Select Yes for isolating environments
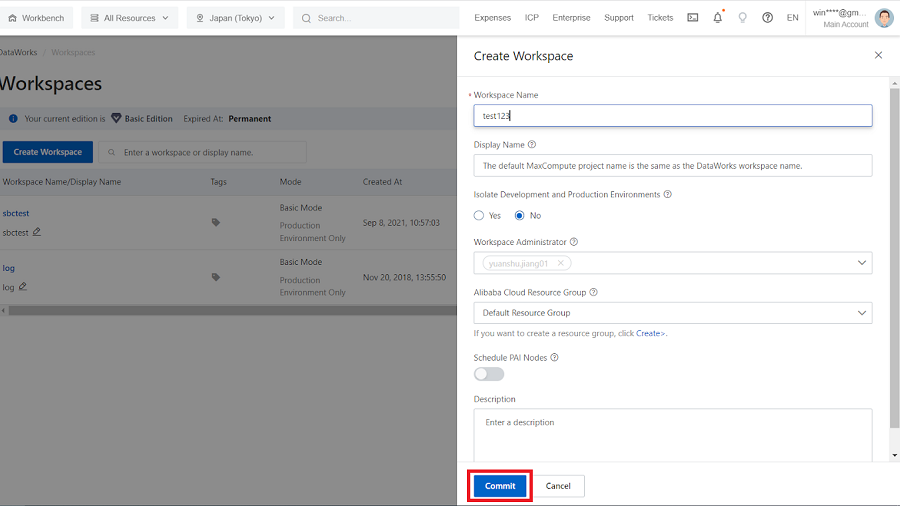Screen dimensions: 900x506 pos(479,216)
